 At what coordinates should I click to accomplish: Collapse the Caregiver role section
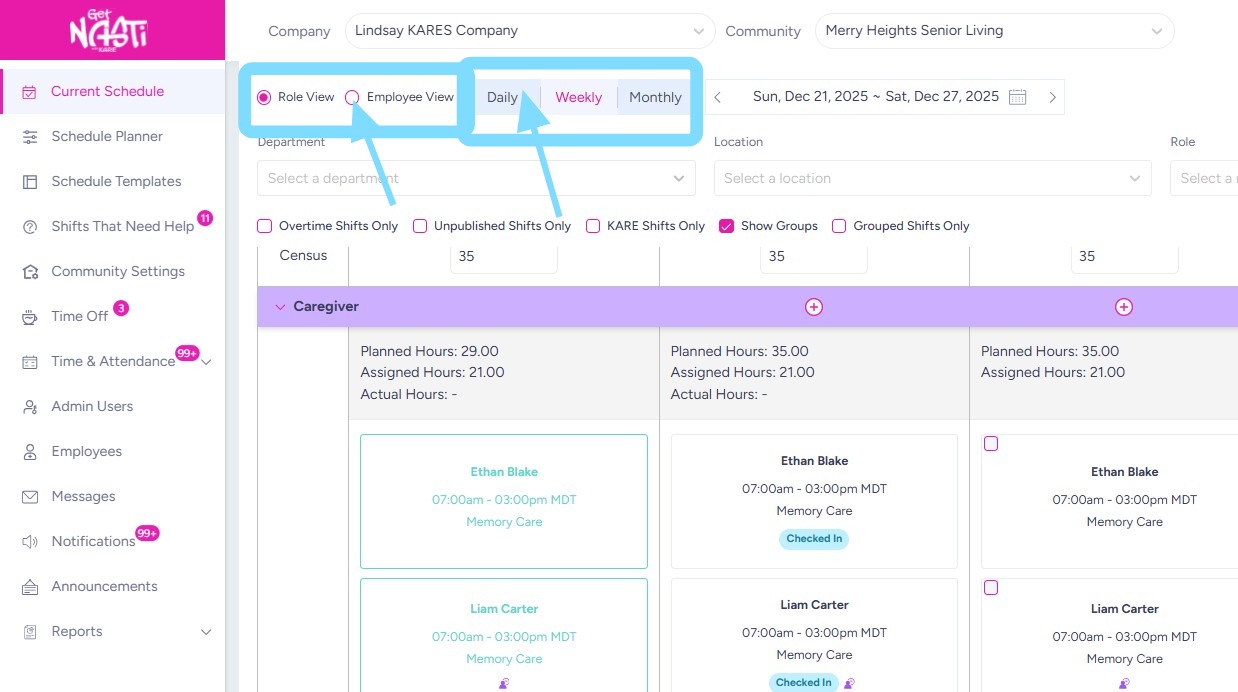pos(280,307)
